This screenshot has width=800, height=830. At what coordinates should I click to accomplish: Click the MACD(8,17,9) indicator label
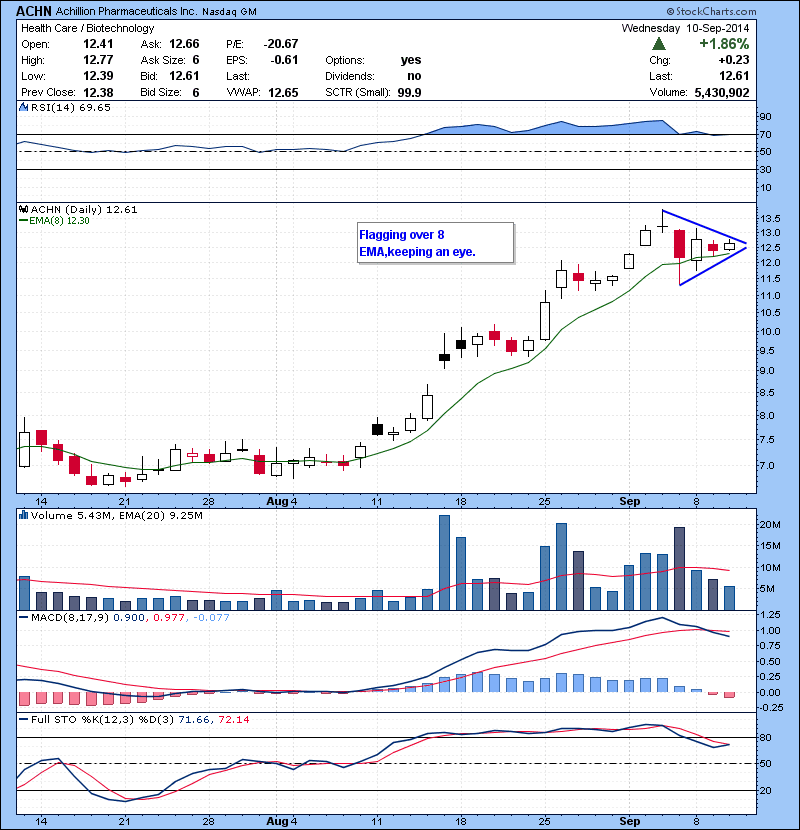[71, 617]
